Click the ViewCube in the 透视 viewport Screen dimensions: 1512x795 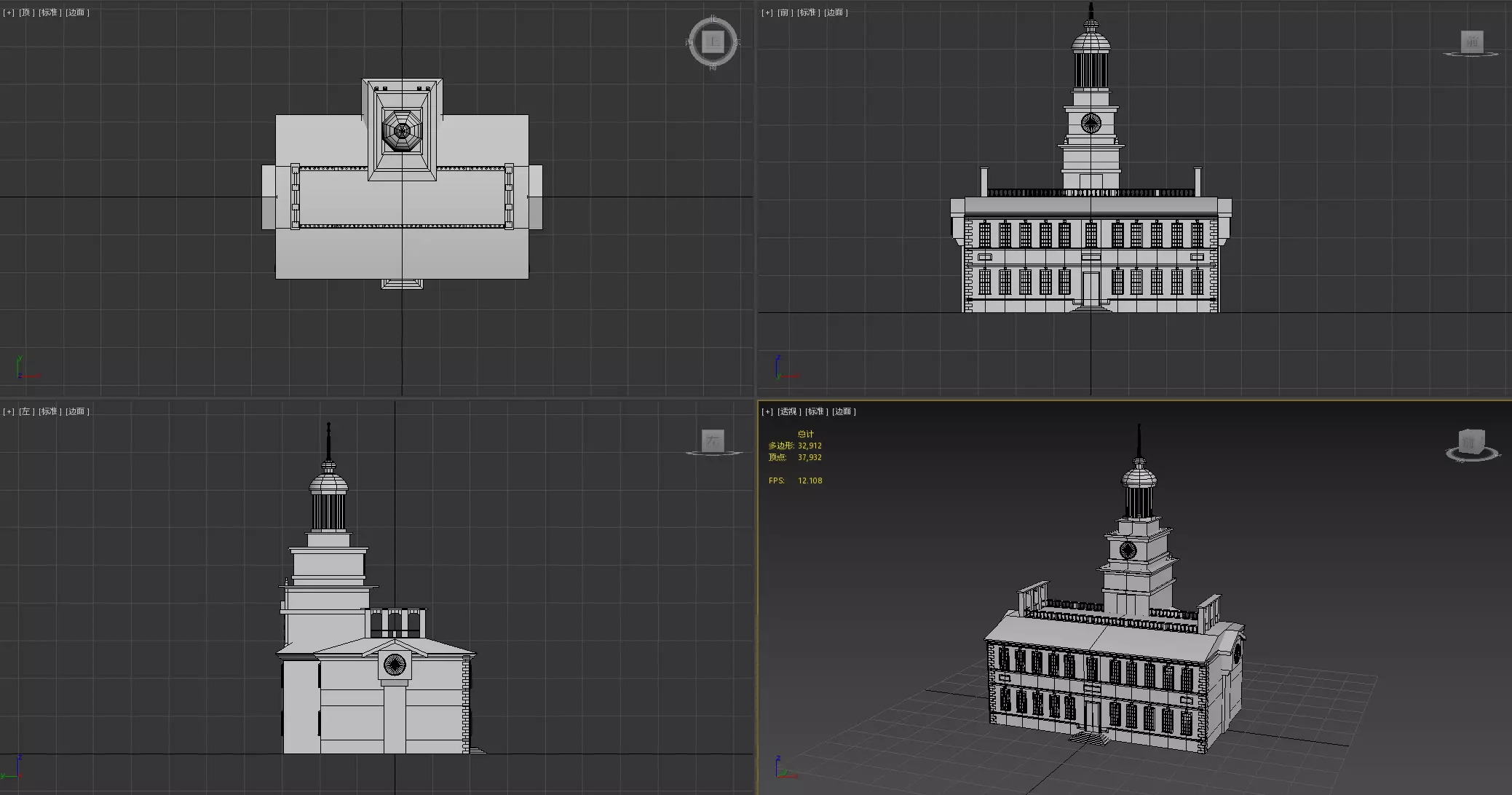pos(1471,443)
